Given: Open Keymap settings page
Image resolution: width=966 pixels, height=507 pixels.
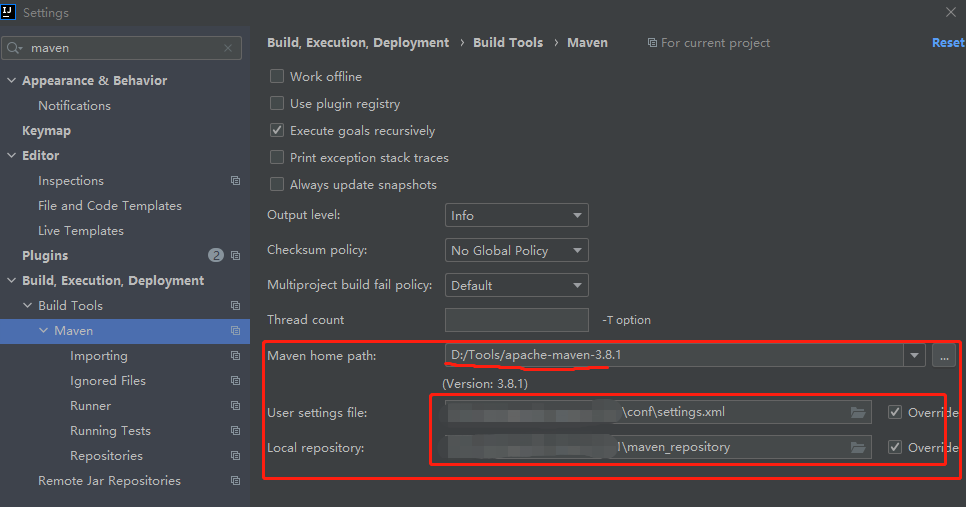Looking at the screenshot, I should coord(46,131).
